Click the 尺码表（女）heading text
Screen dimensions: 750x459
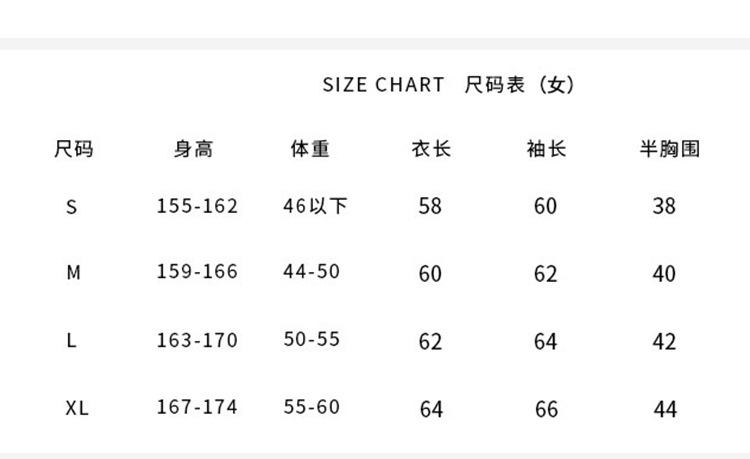520,85
